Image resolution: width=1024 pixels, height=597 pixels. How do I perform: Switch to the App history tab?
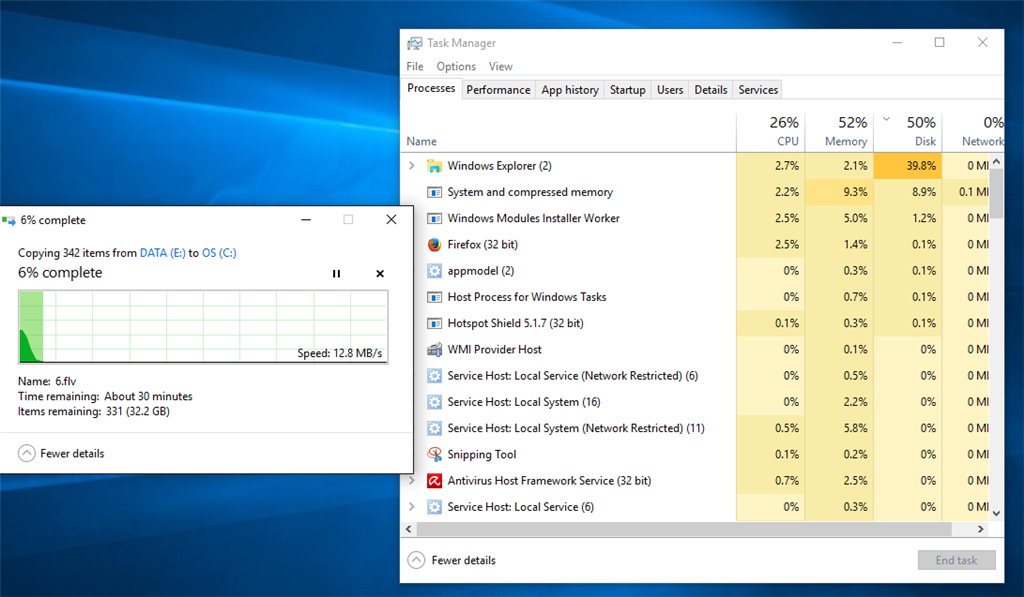pyautogui.click(x=570, y=90)
